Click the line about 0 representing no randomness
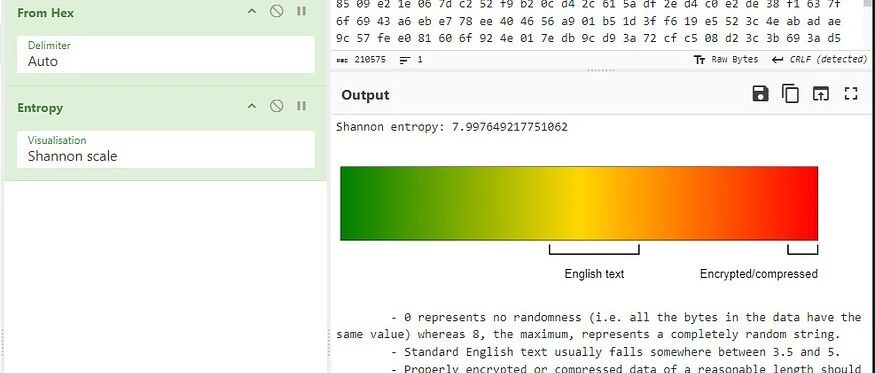 coord(599,326)
